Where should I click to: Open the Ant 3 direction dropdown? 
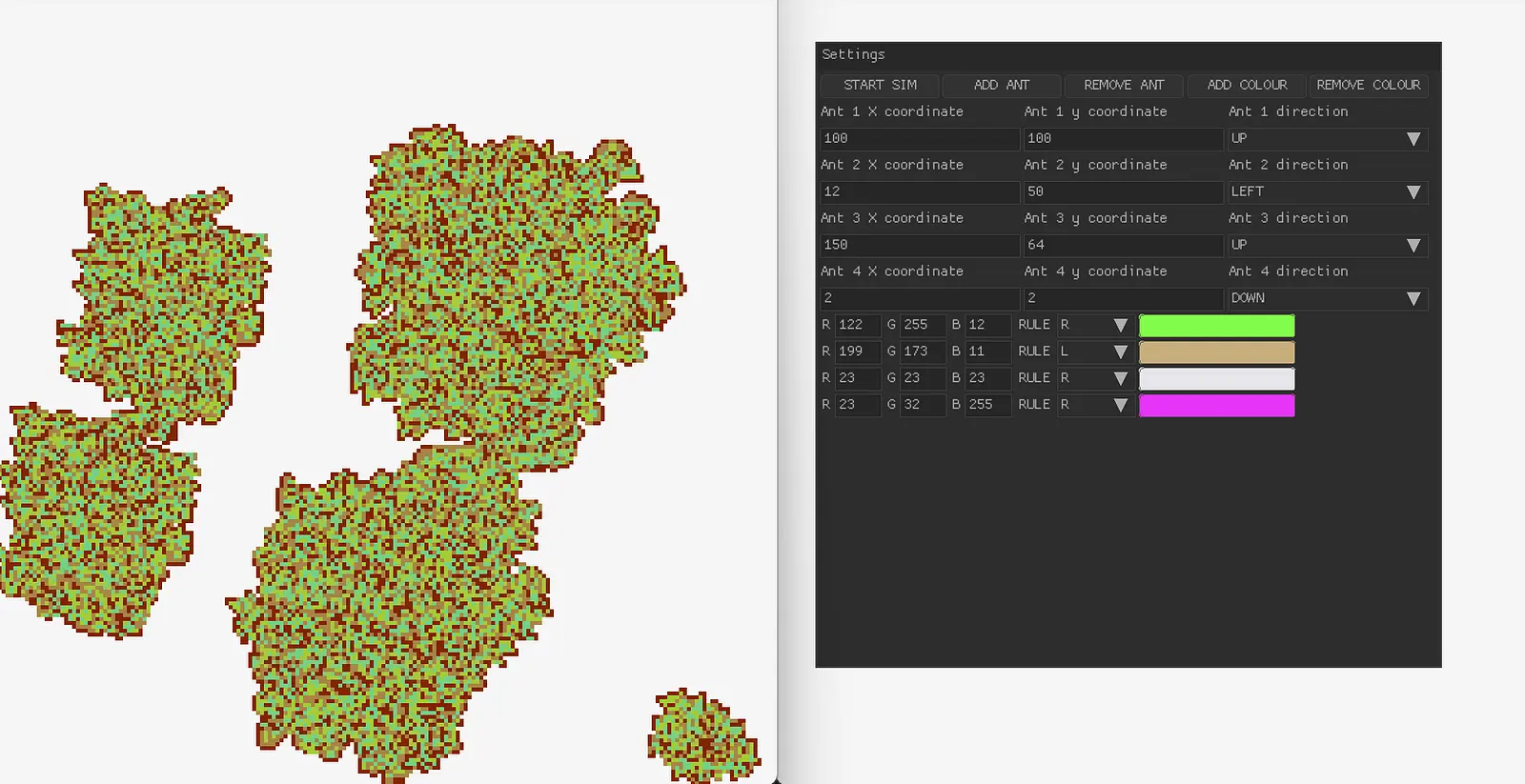pos(1327,246)
